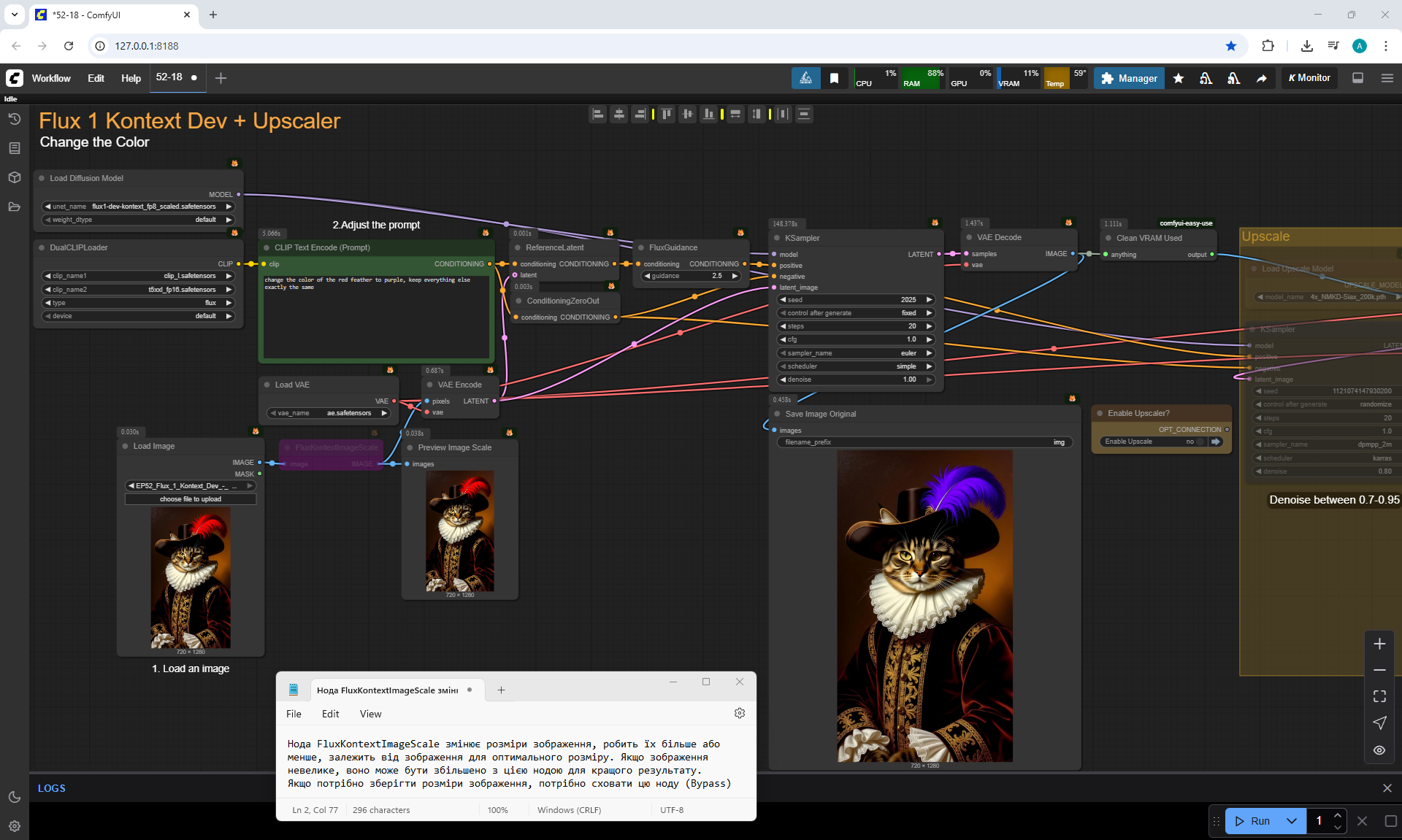Click choose file to upload button
The image size is (1402, 840).
[191, 499]
